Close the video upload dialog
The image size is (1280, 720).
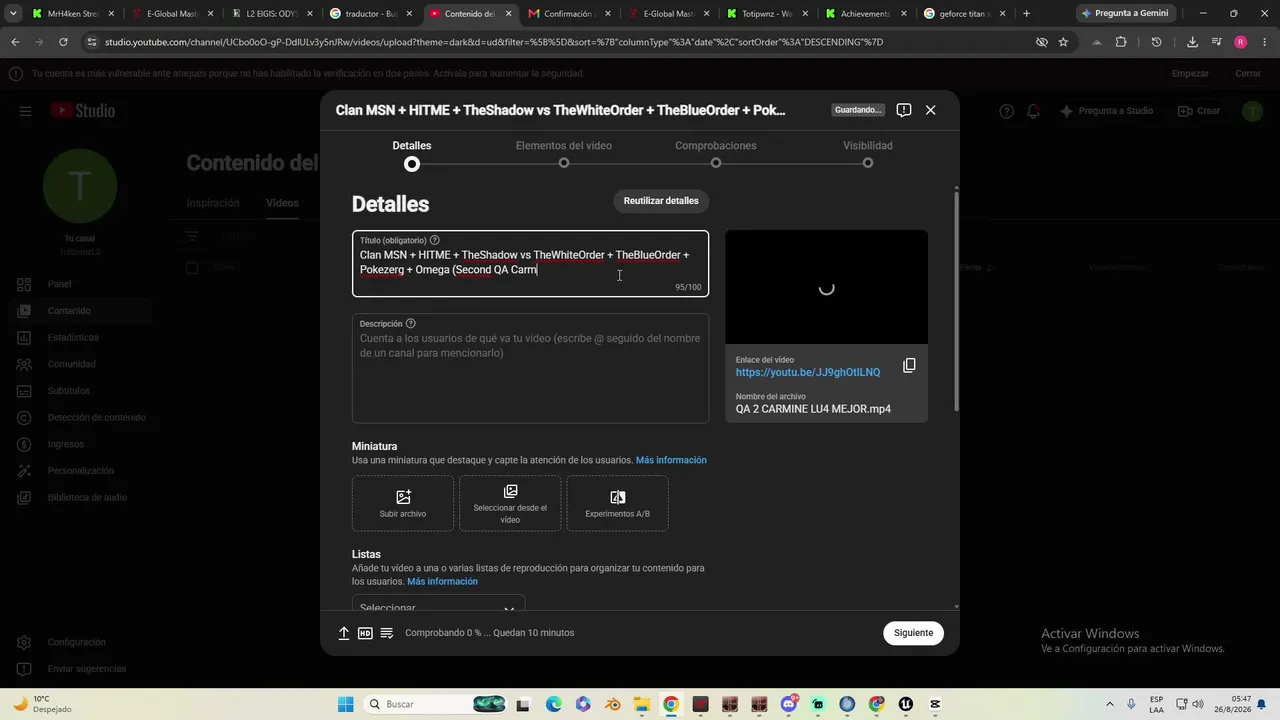pos(931,110)
